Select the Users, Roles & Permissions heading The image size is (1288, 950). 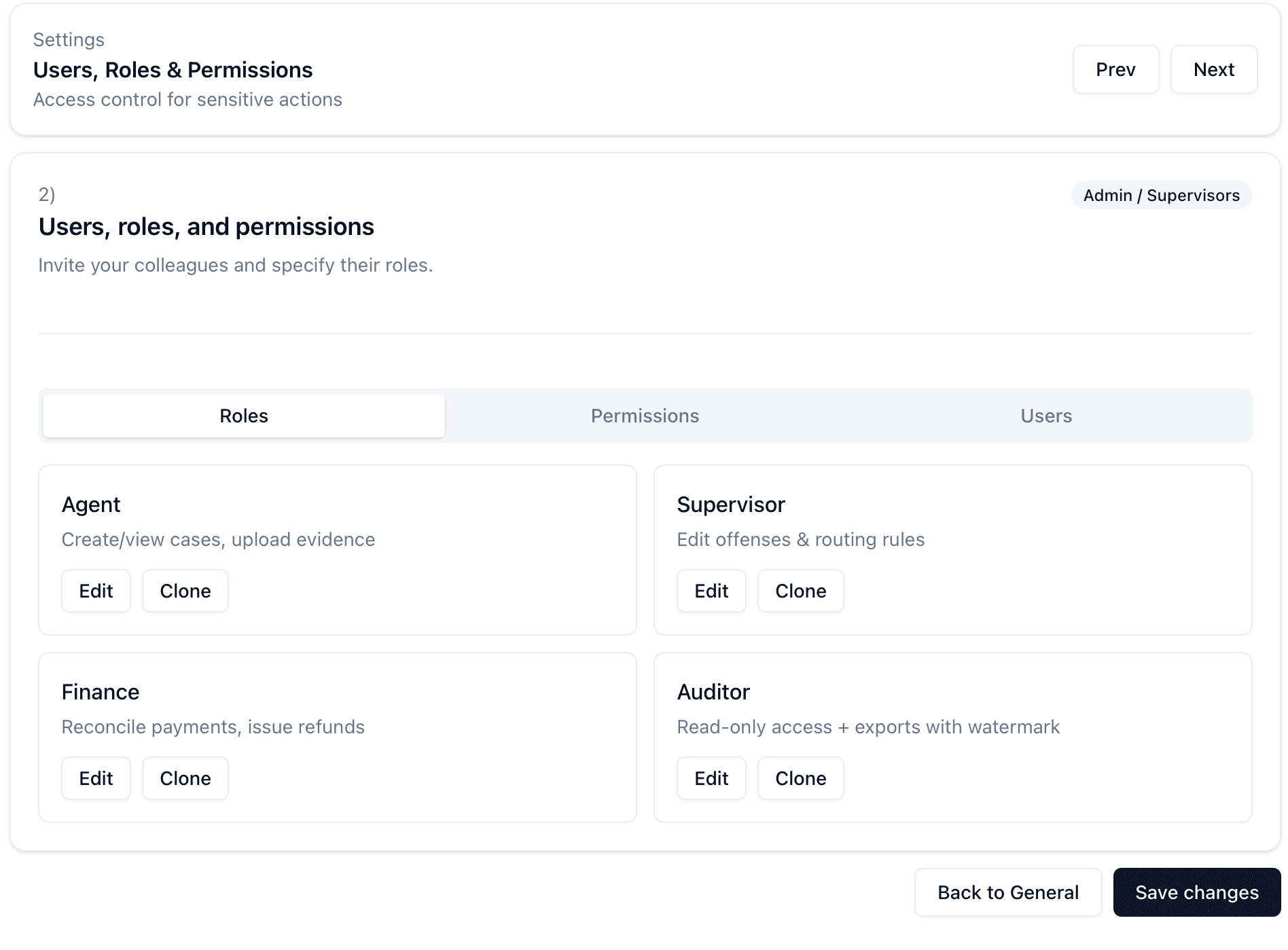[173, 69]
